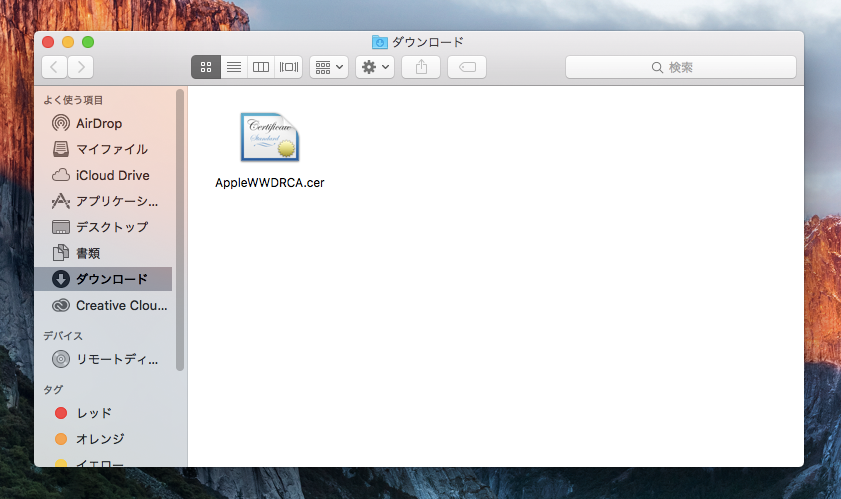Open the gear action menu
The width and height of the screenshot is (841, 499).
(x=375, y=67)
